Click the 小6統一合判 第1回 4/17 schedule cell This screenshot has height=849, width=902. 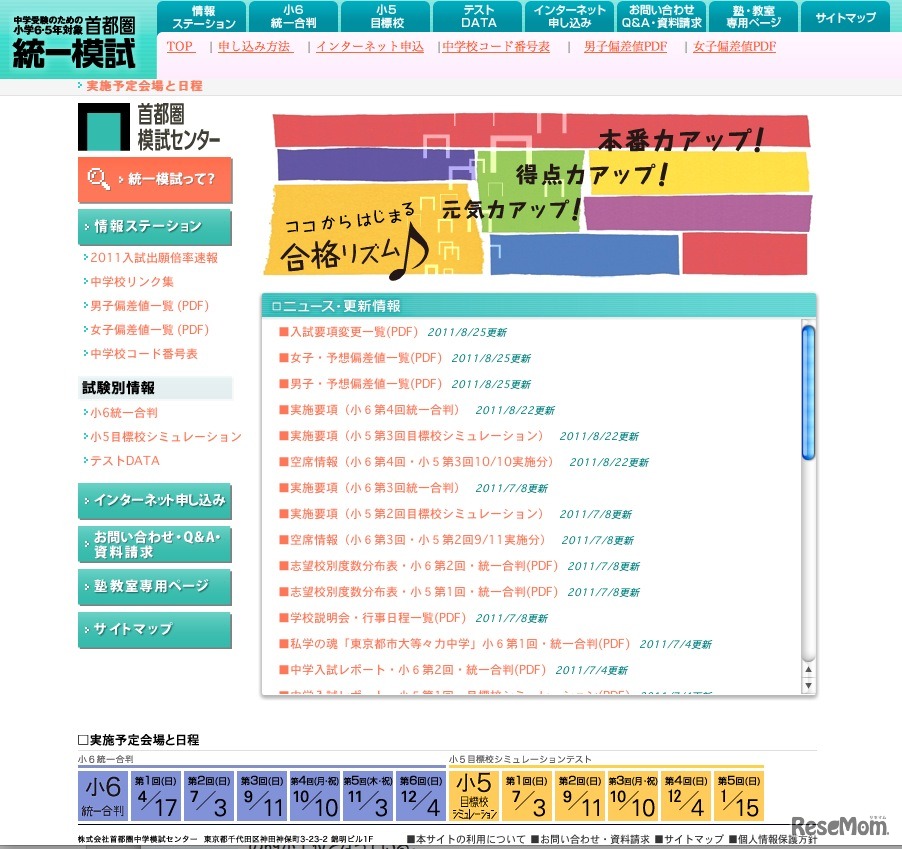pos(157,795)
